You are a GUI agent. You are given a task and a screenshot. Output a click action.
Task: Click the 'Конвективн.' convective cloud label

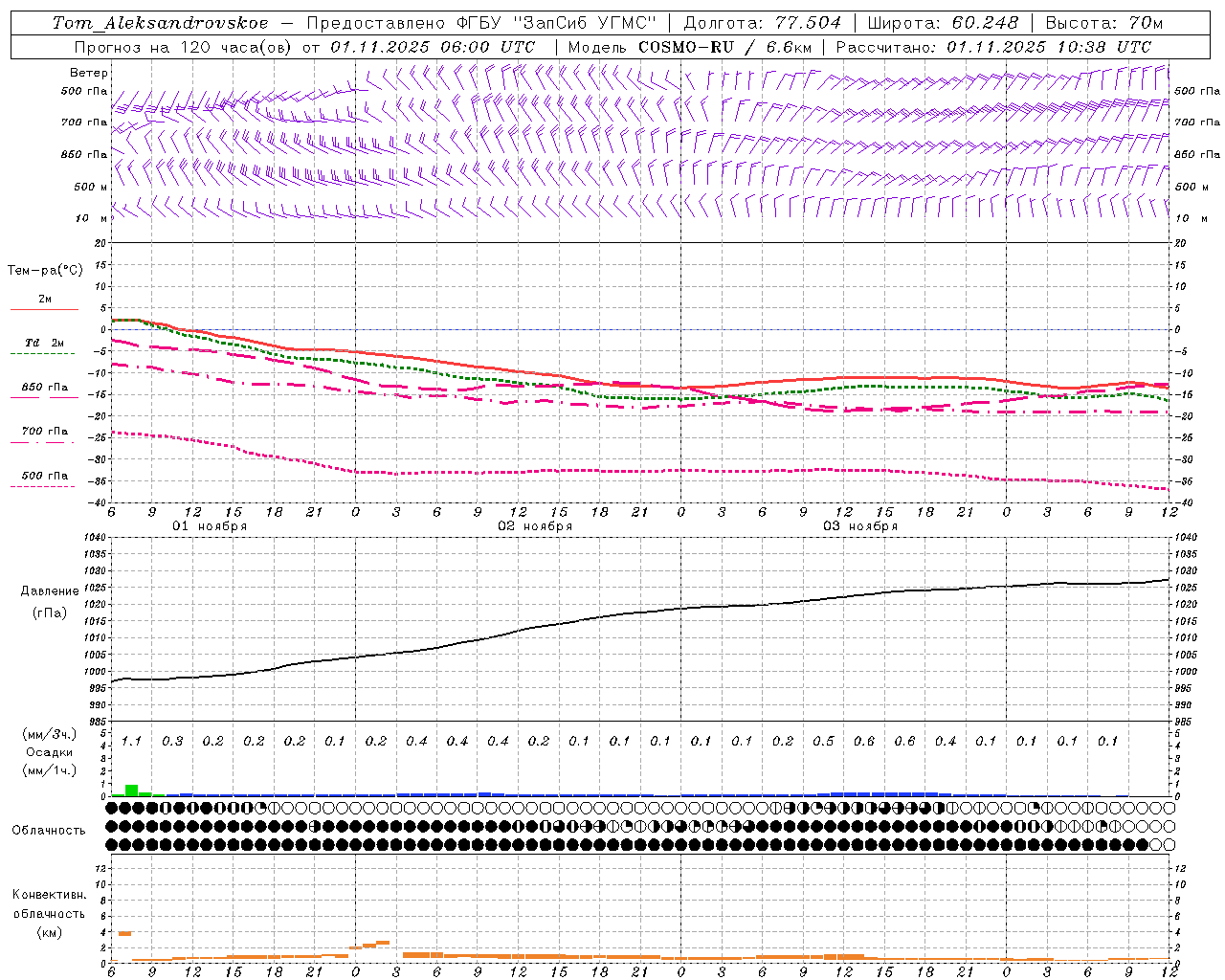click(x=49, y=895)
